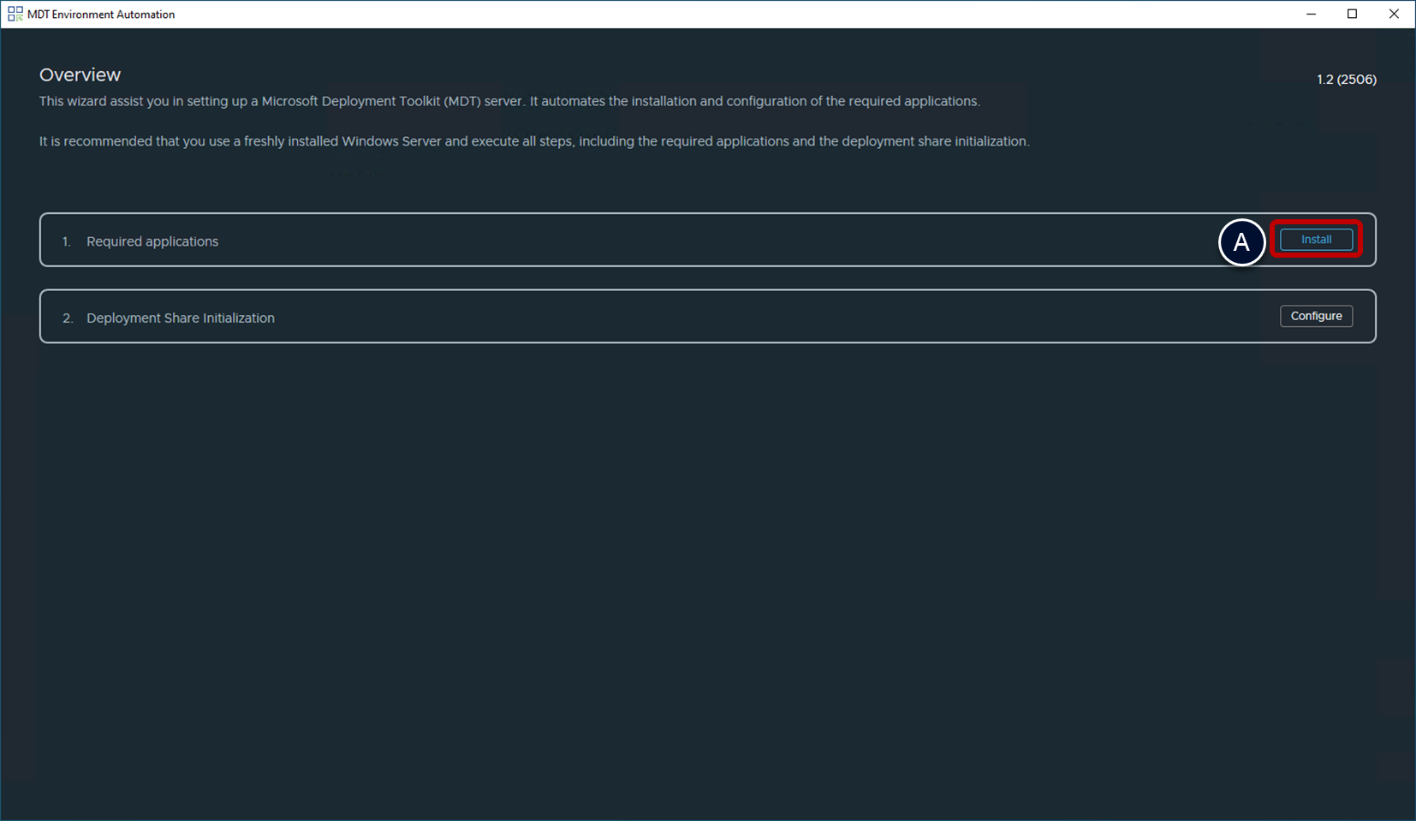Select the Required applications step label
The image size is (1416, 821).
coord(152,242)
